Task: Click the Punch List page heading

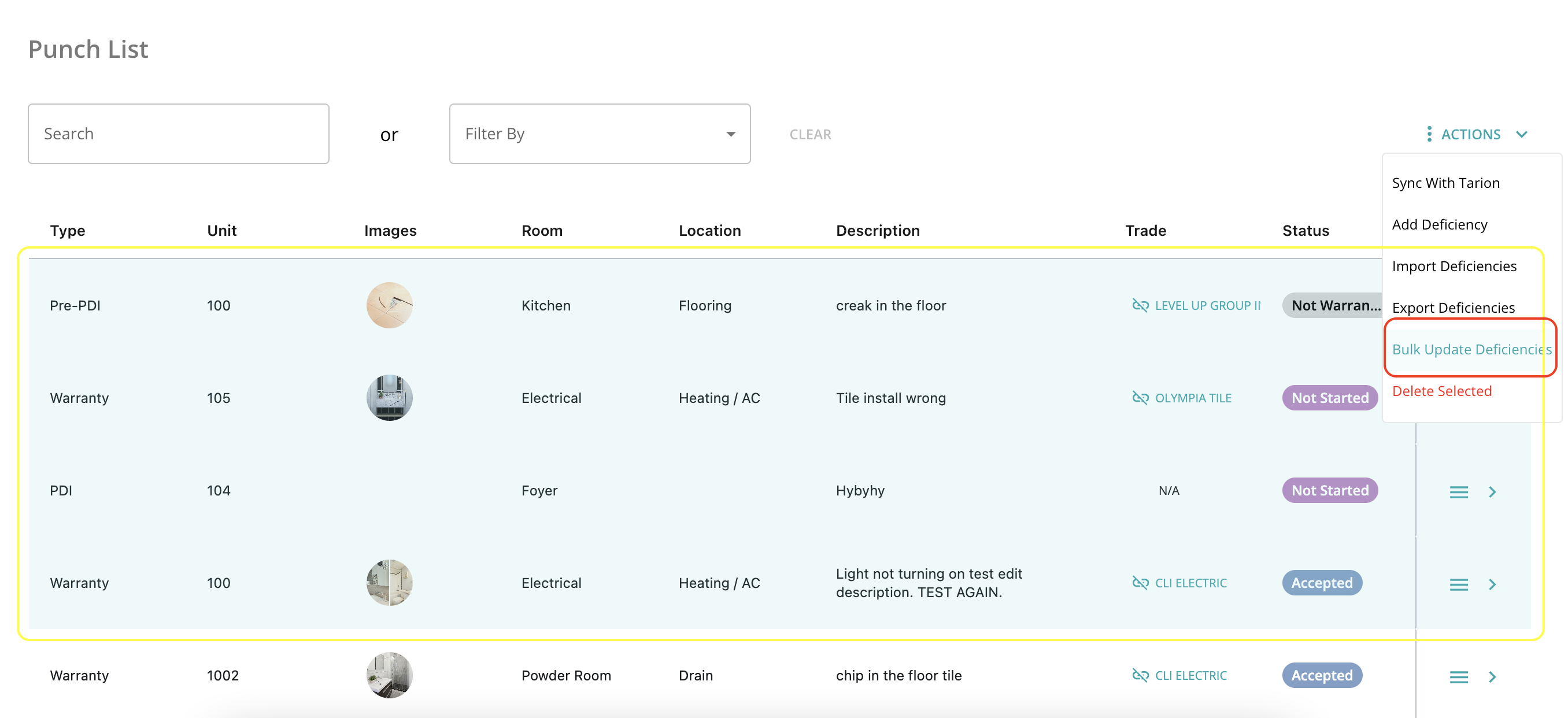Action: (88, 49)
